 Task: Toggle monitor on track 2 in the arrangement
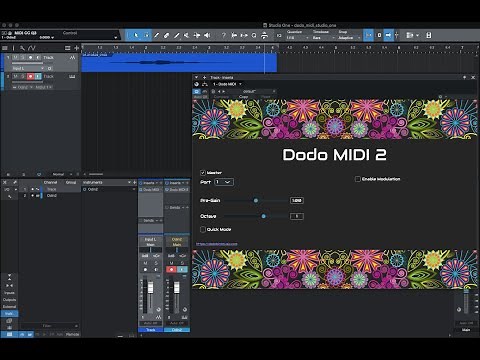[38, 77]
